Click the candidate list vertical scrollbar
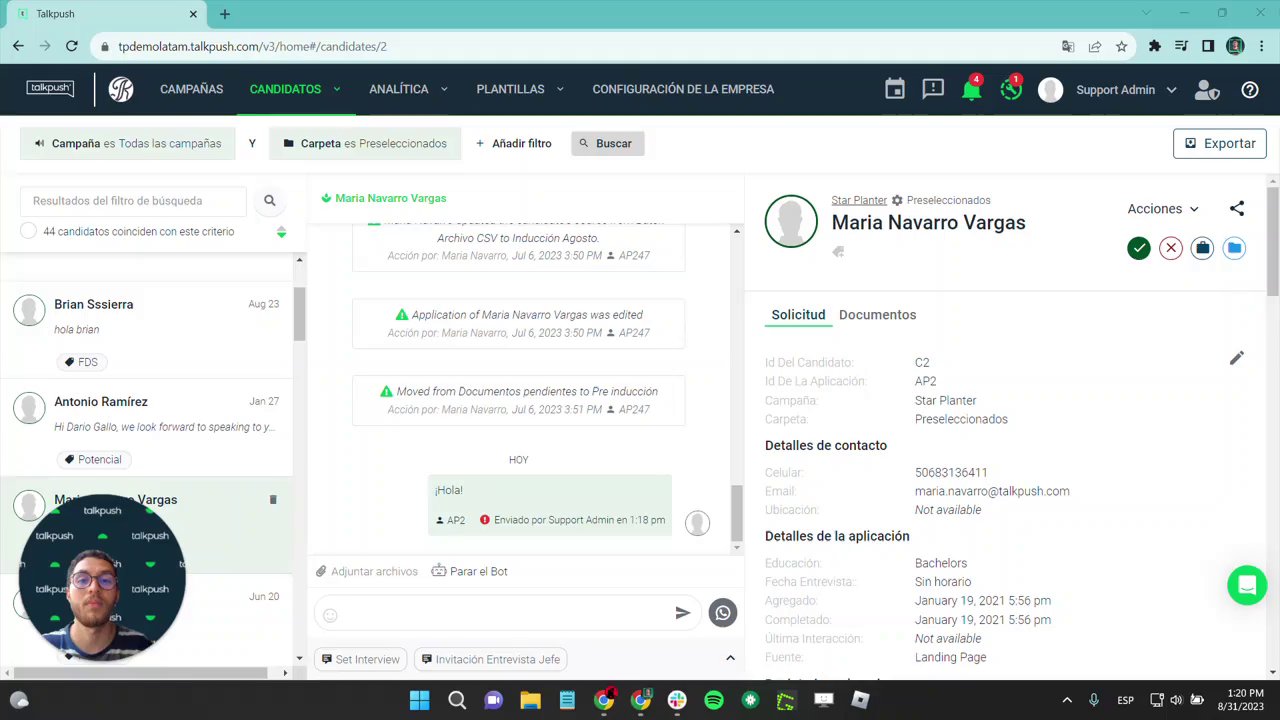 [299, 315]
